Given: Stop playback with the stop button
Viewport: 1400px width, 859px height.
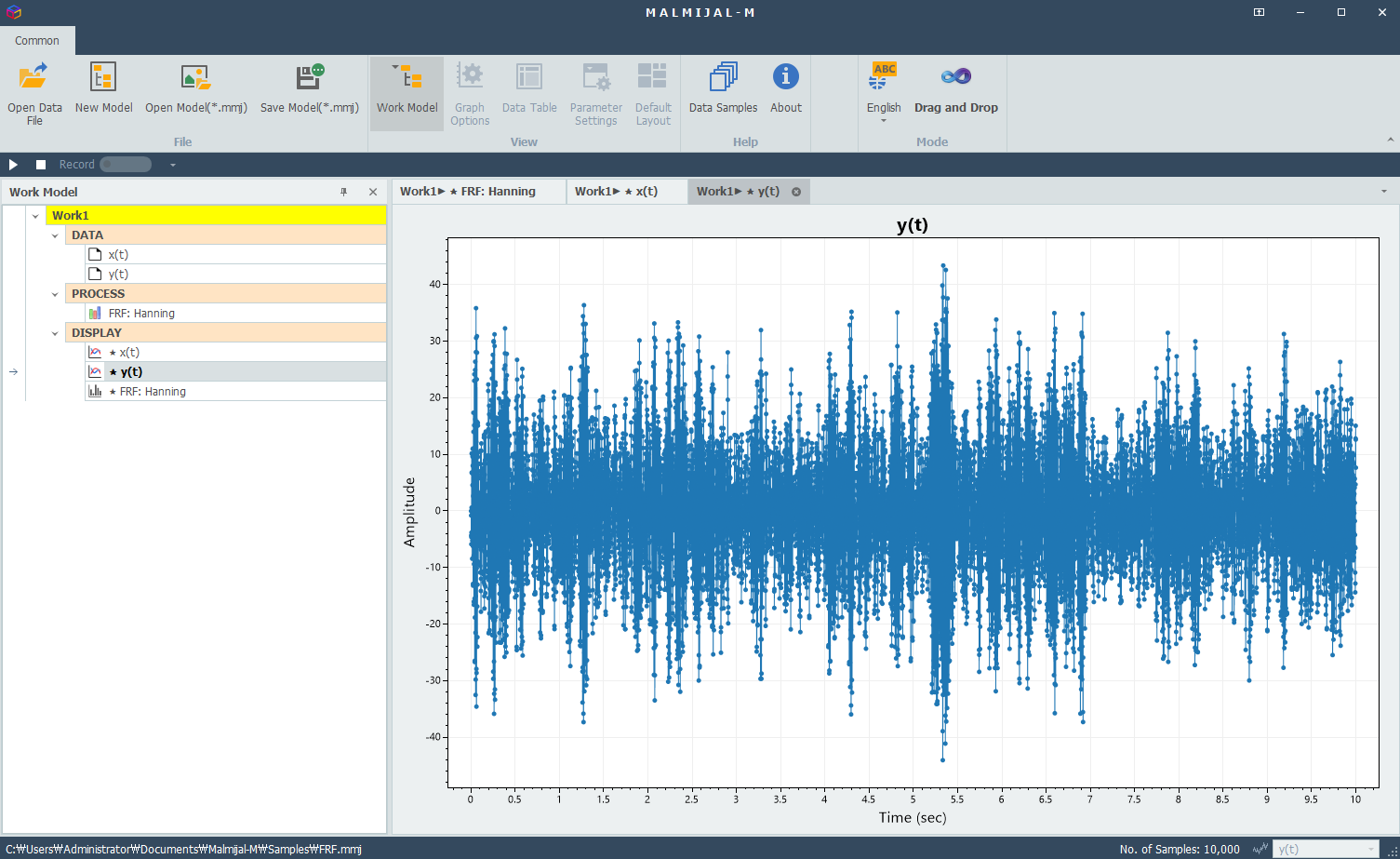Looking at the screenshot, I should coord(41,165).
